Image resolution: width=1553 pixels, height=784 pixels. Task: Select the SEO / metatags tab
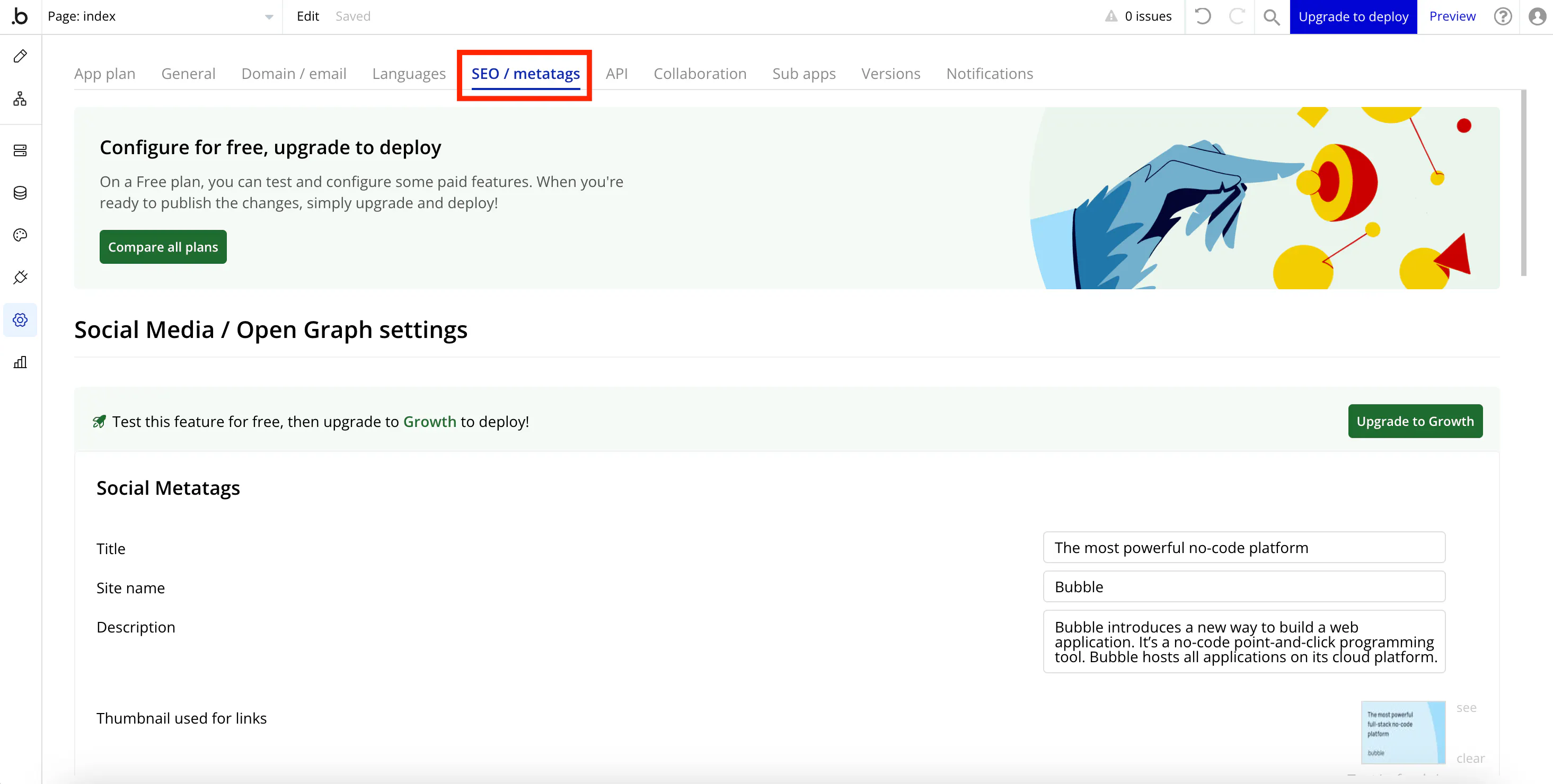pyautogui.click(x=525, y=74)
